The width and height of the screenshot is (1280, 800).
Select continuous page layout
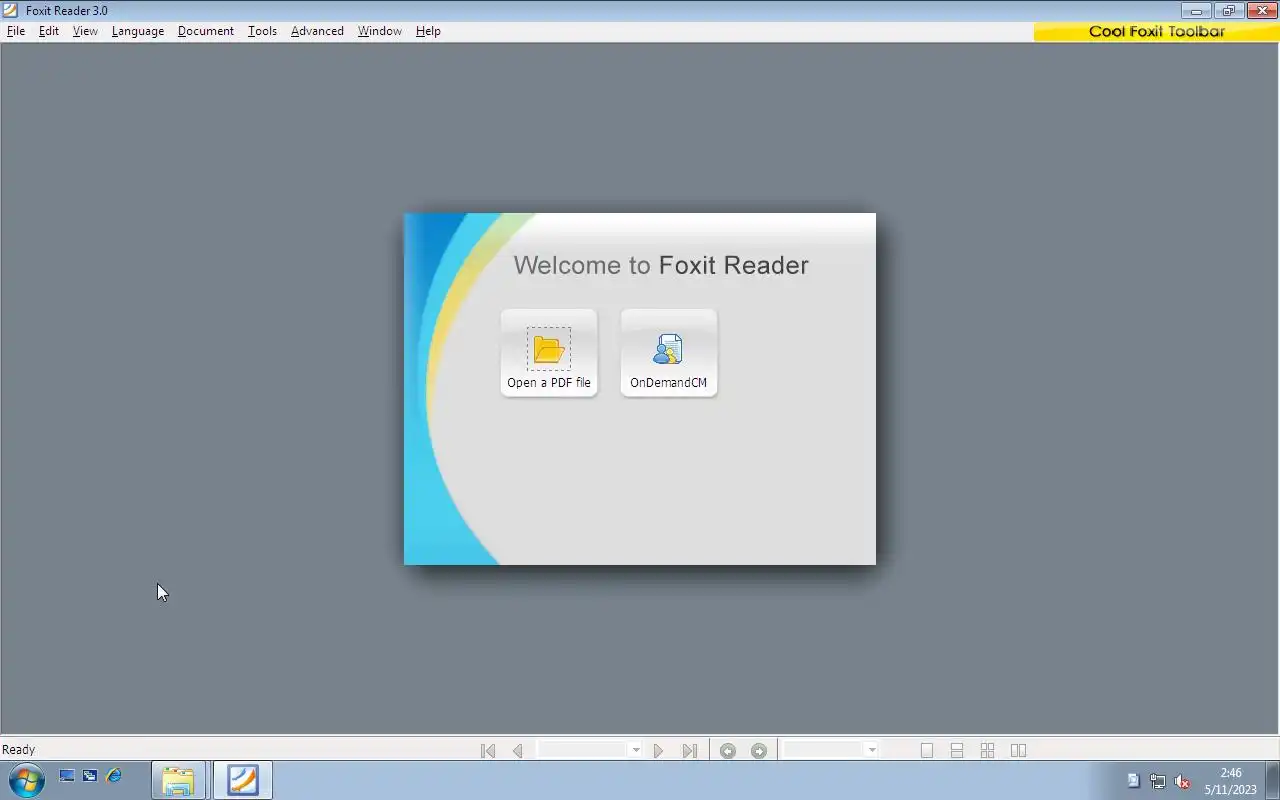point(957,750)
